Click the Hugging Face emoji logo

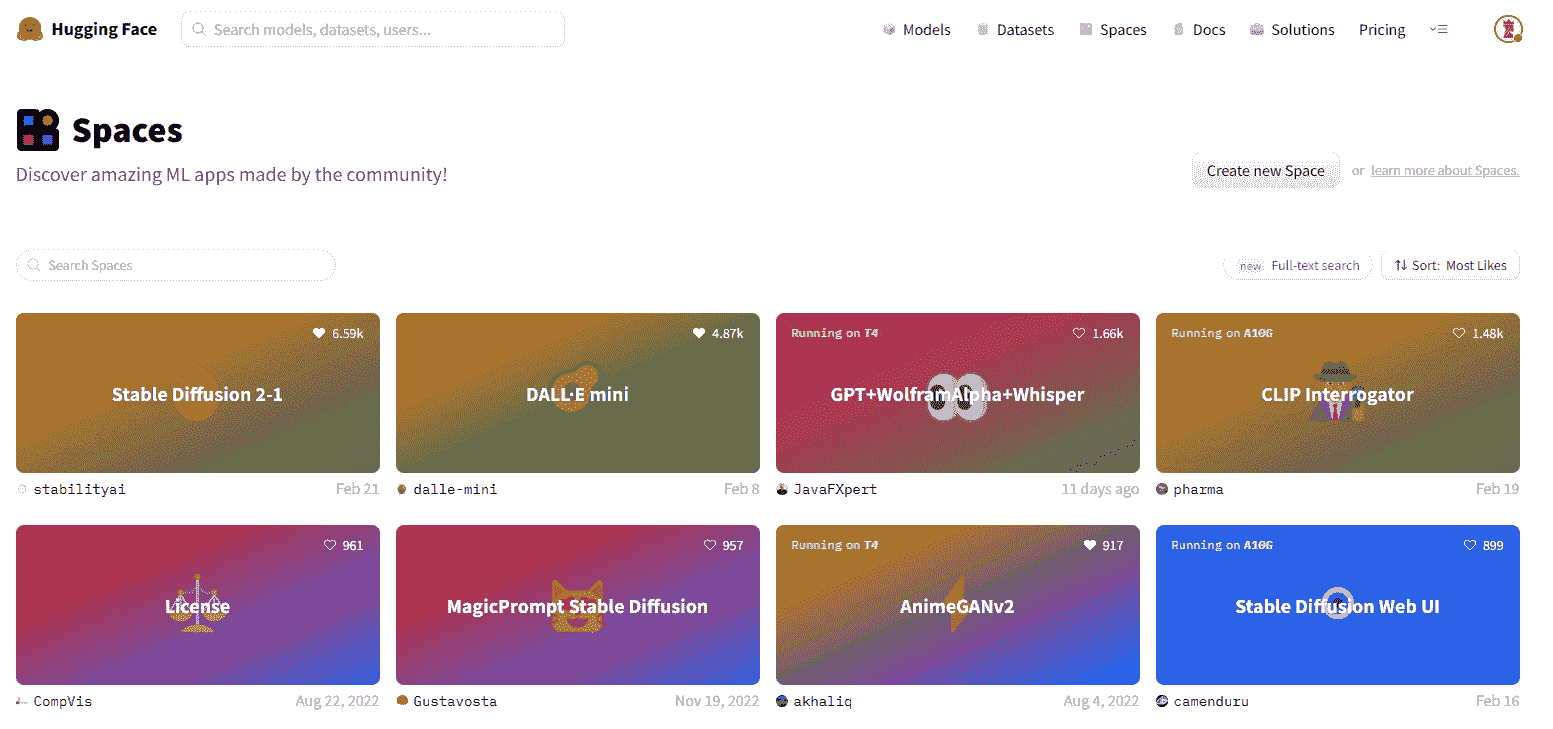[x=30, y=29]
